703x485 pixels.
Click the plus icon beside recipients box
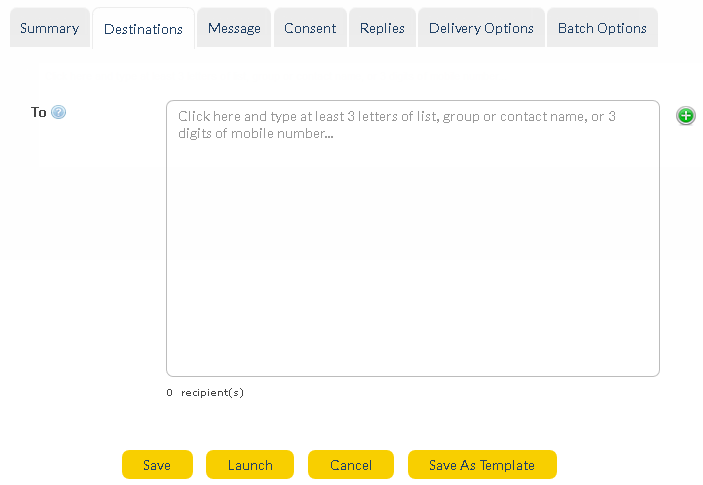click(685, 116)
